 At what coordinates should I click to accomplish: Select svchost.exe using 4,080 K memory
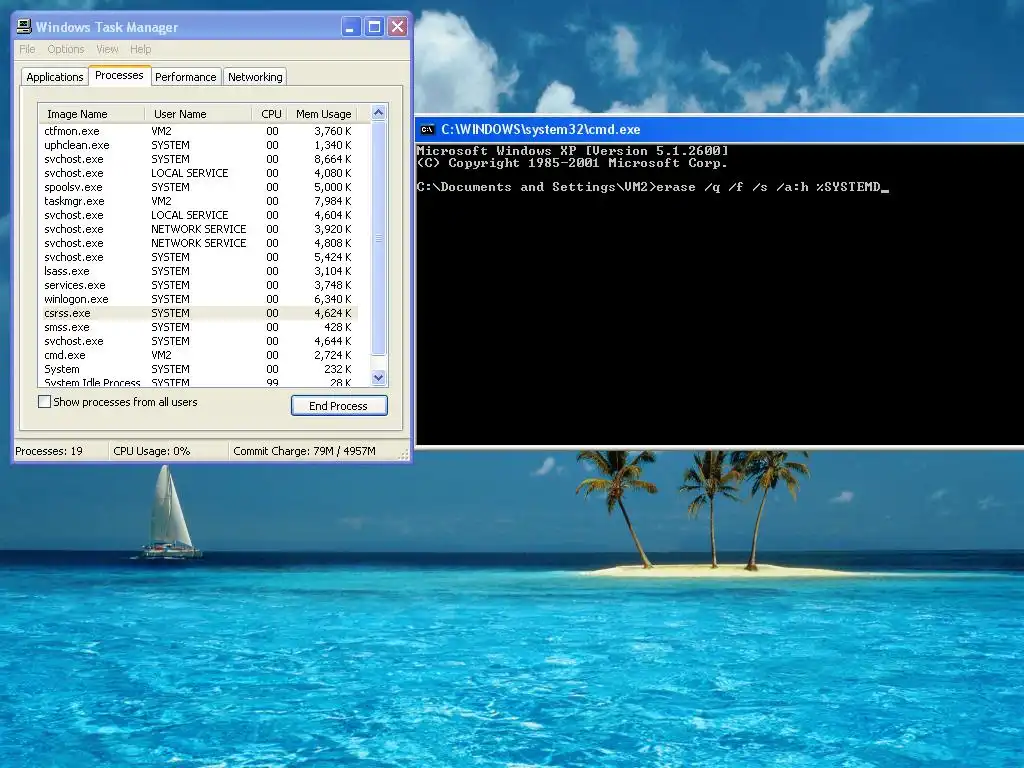coord(198,173)
